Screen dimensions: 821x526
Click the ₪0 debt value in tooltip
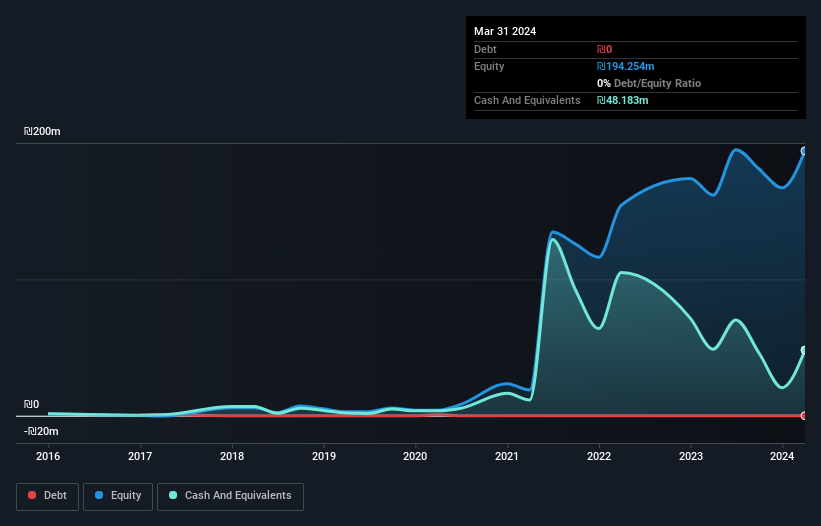click(604, 49)
